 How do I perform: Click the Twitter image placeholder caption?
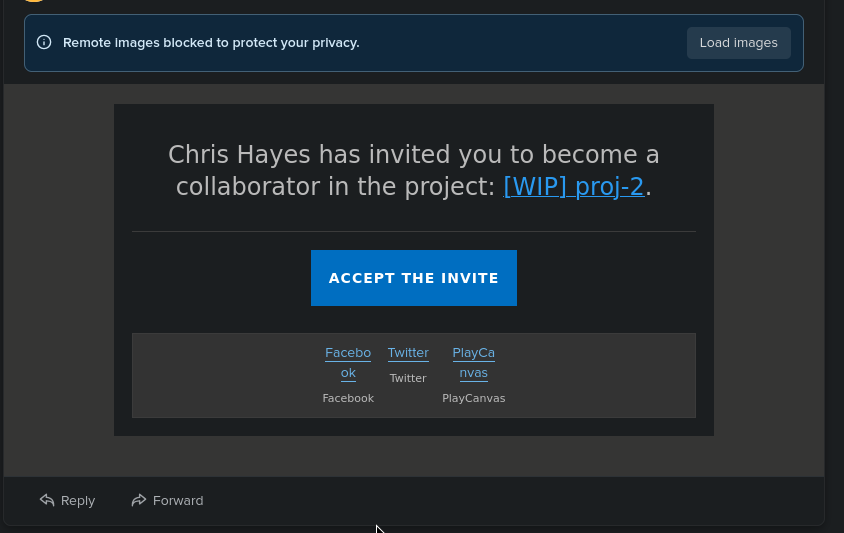(408, 378)
